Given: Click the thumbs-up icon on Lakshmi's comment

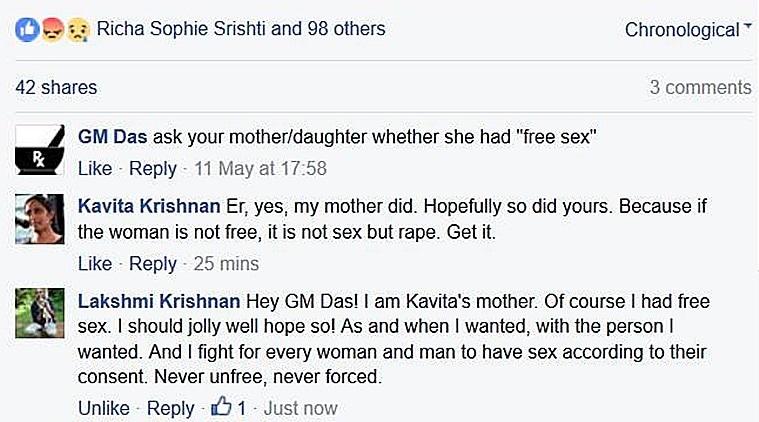Looking at the screenshot, I should pyautogui.click(x=221, y=406).
